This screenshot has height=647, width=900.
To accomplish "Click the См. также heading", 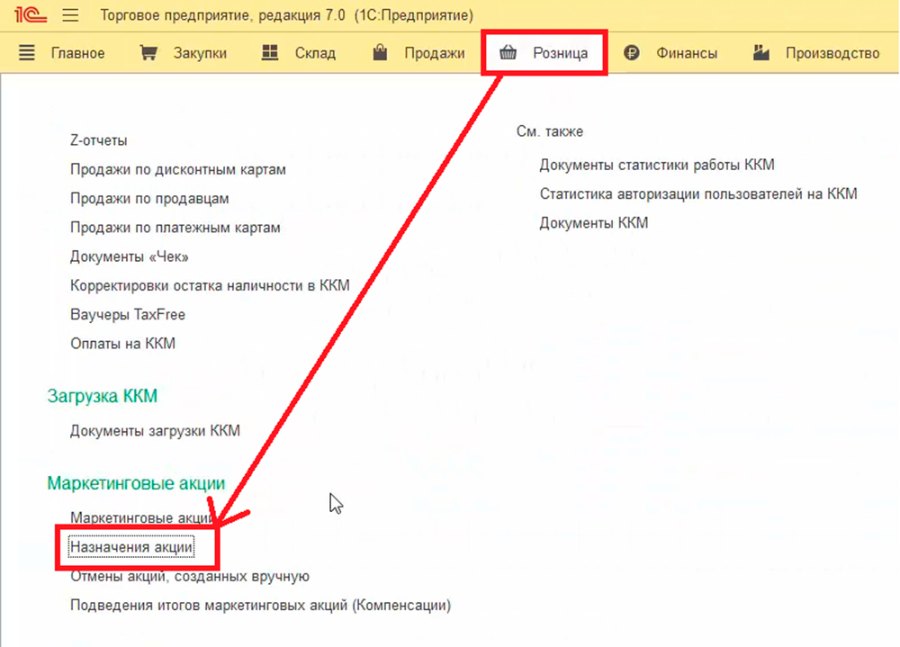I will [x=550, y=131].
